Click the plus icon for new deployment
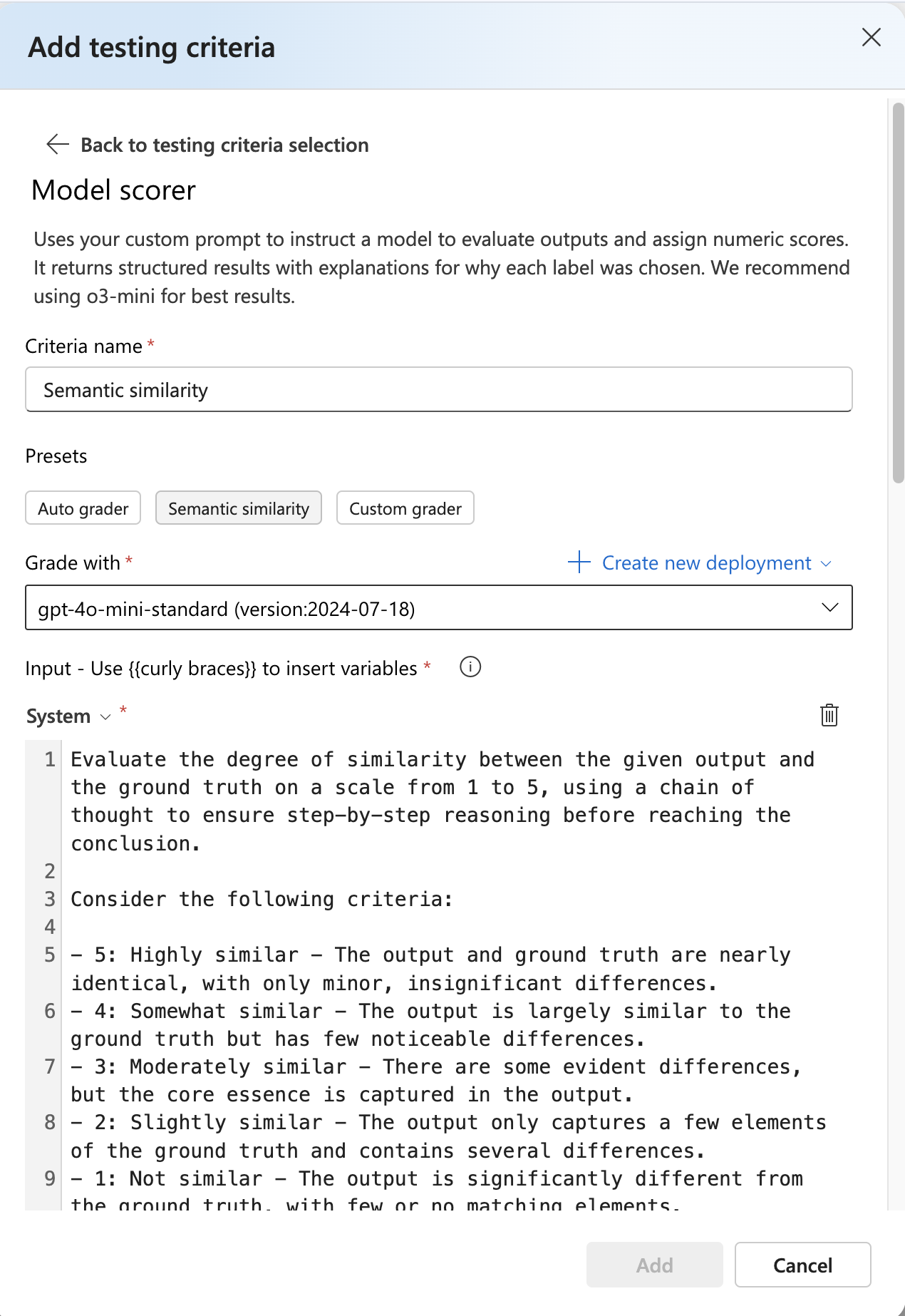The height and width of the screenshot is (1316, 905). click(x=579, y=562)
